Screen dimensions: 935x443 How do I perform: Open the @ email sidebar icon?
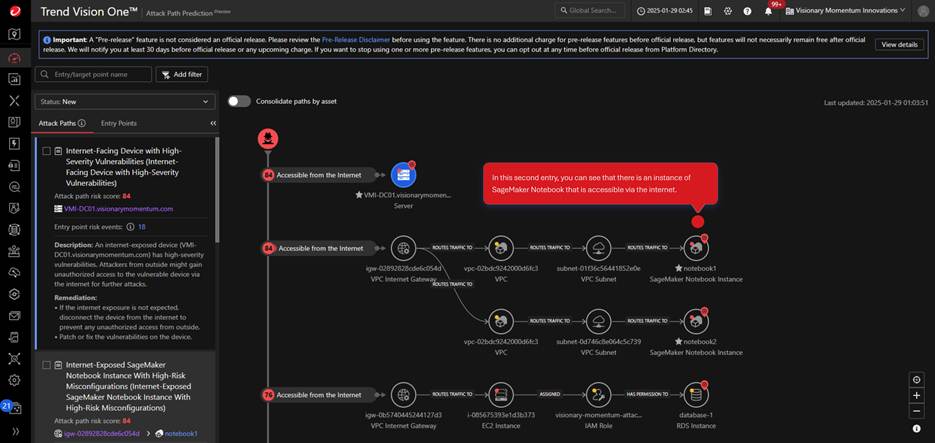click(14, 187)
